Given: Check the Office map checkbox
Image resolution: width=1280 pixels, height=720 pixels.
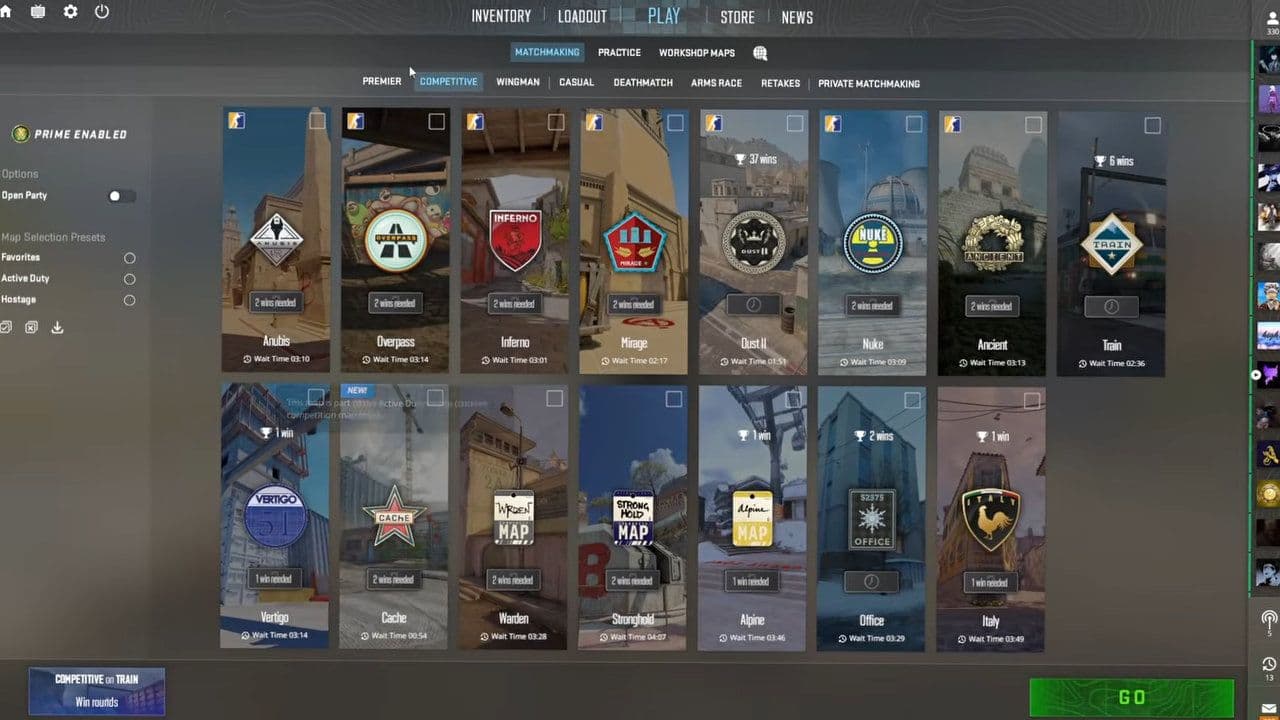Looking at the screenshot, I should point(912,400).
